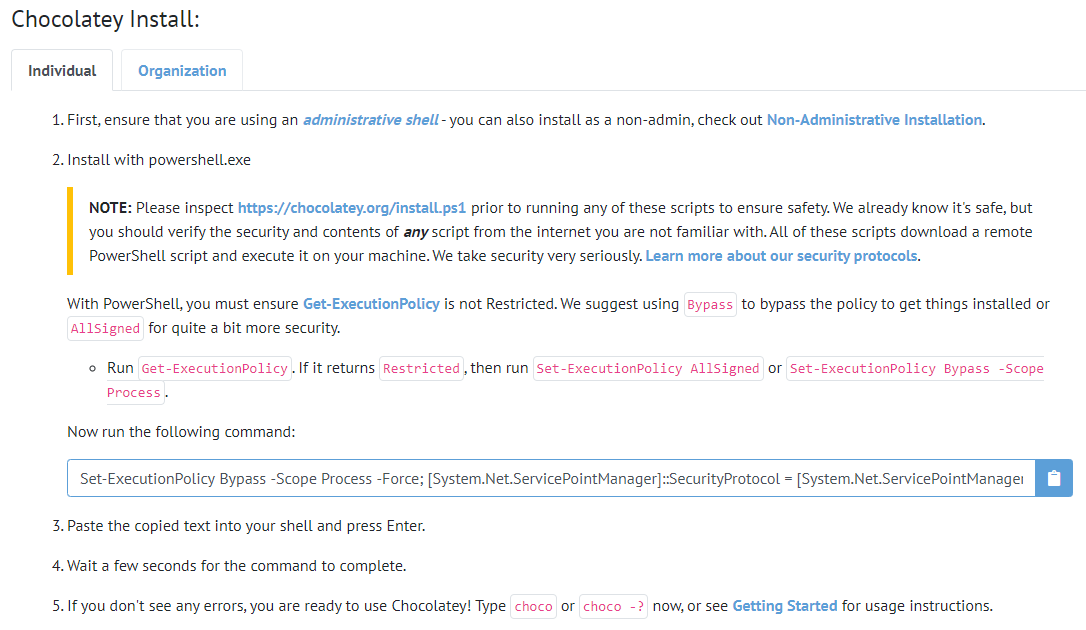Open the chocolatey.org/install.ps1 link

point(352,208)
